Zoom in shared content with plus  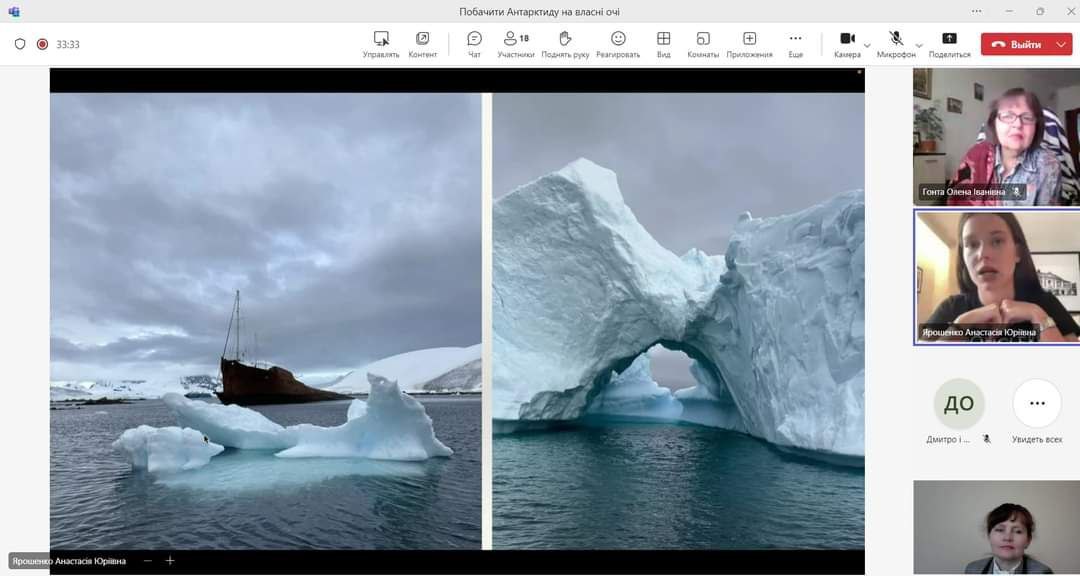coord(170,561)
